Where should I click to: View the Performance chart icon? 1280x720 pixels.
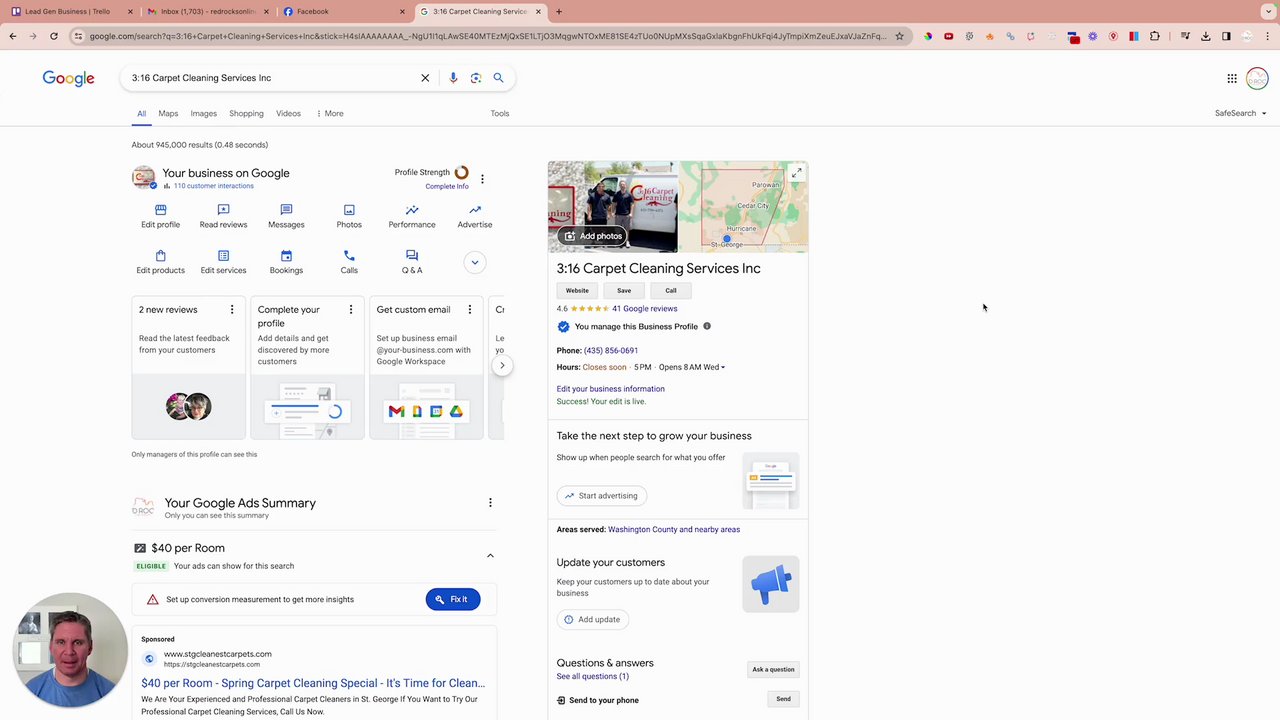click(412, 210)
